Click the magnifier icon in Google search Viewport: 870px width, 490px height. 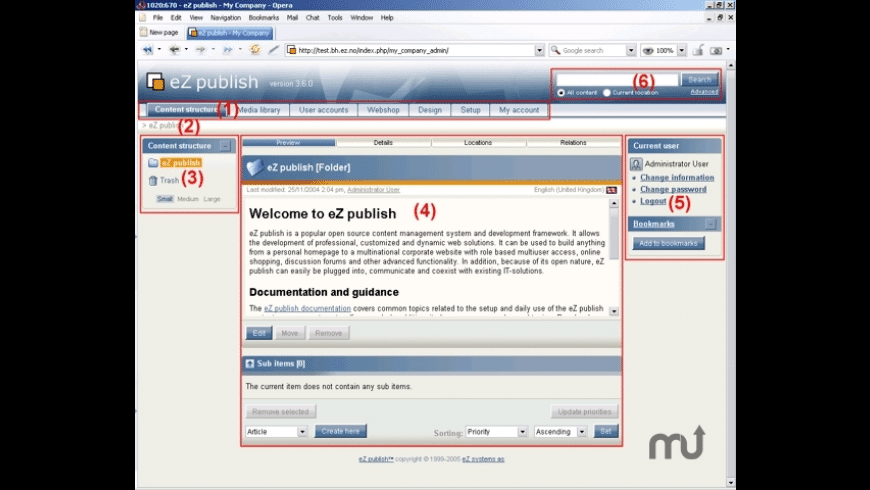click(555, 50)
